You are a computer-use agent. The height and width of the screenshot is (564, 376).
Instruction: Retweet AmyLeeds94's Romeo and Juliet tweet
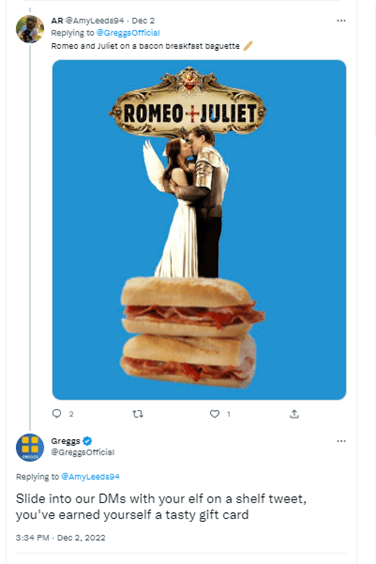138,414
